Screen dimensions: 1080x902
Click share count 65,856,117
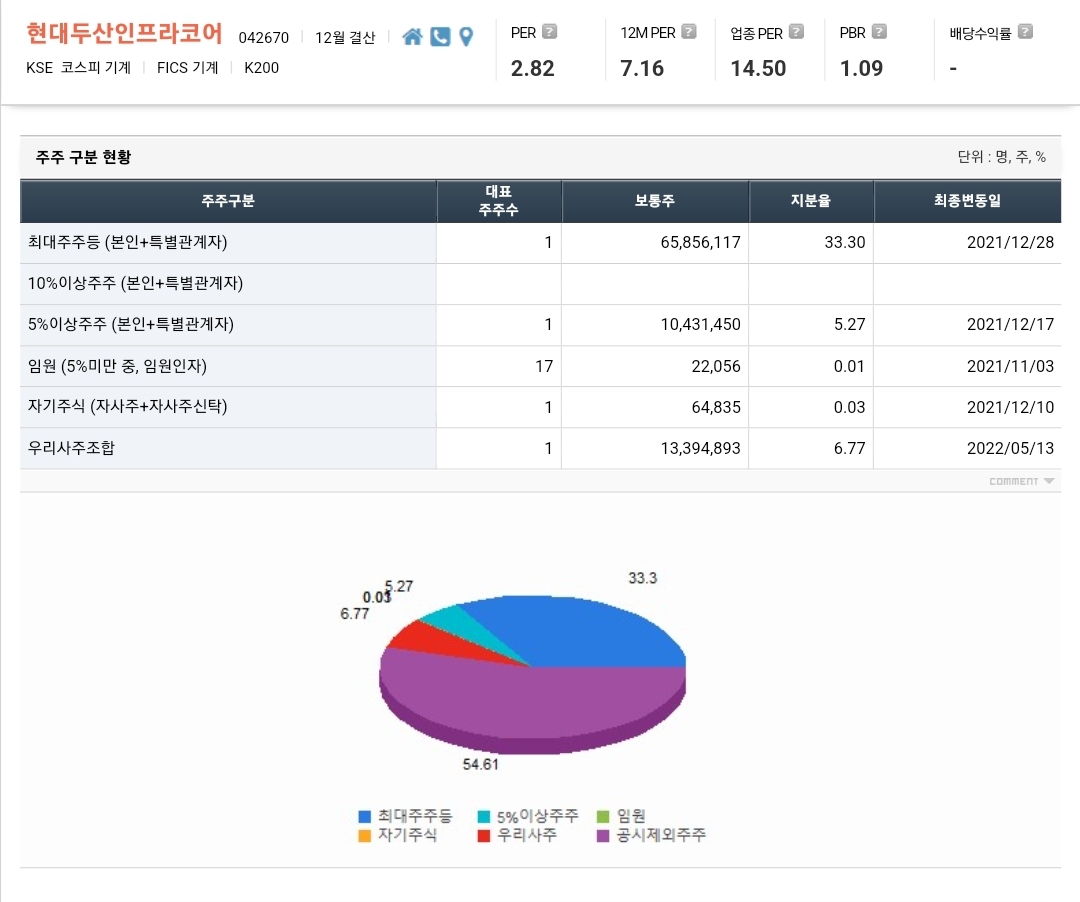700,242
